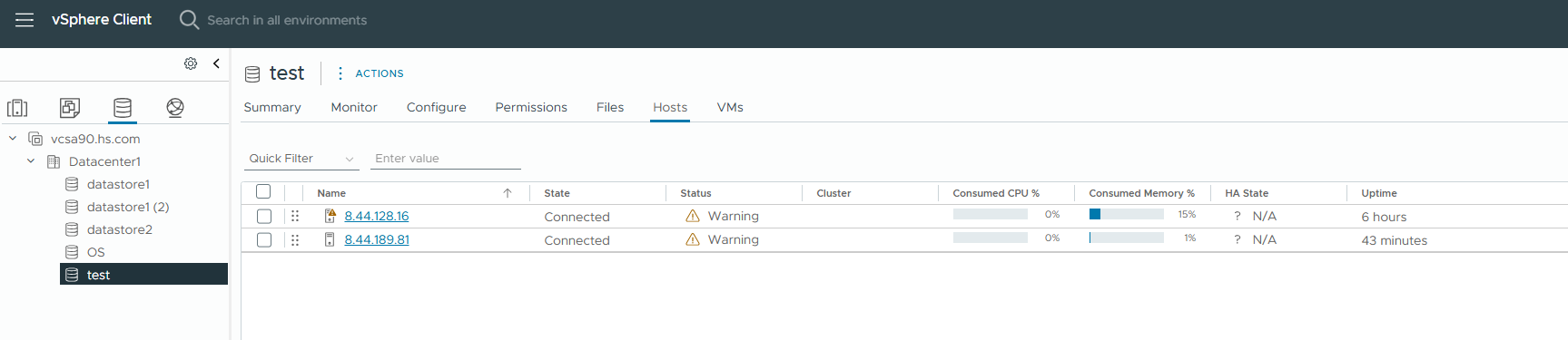Collapse the Datacenter1 tree node
Screen dimensions: 1568x340
point(31,161)
